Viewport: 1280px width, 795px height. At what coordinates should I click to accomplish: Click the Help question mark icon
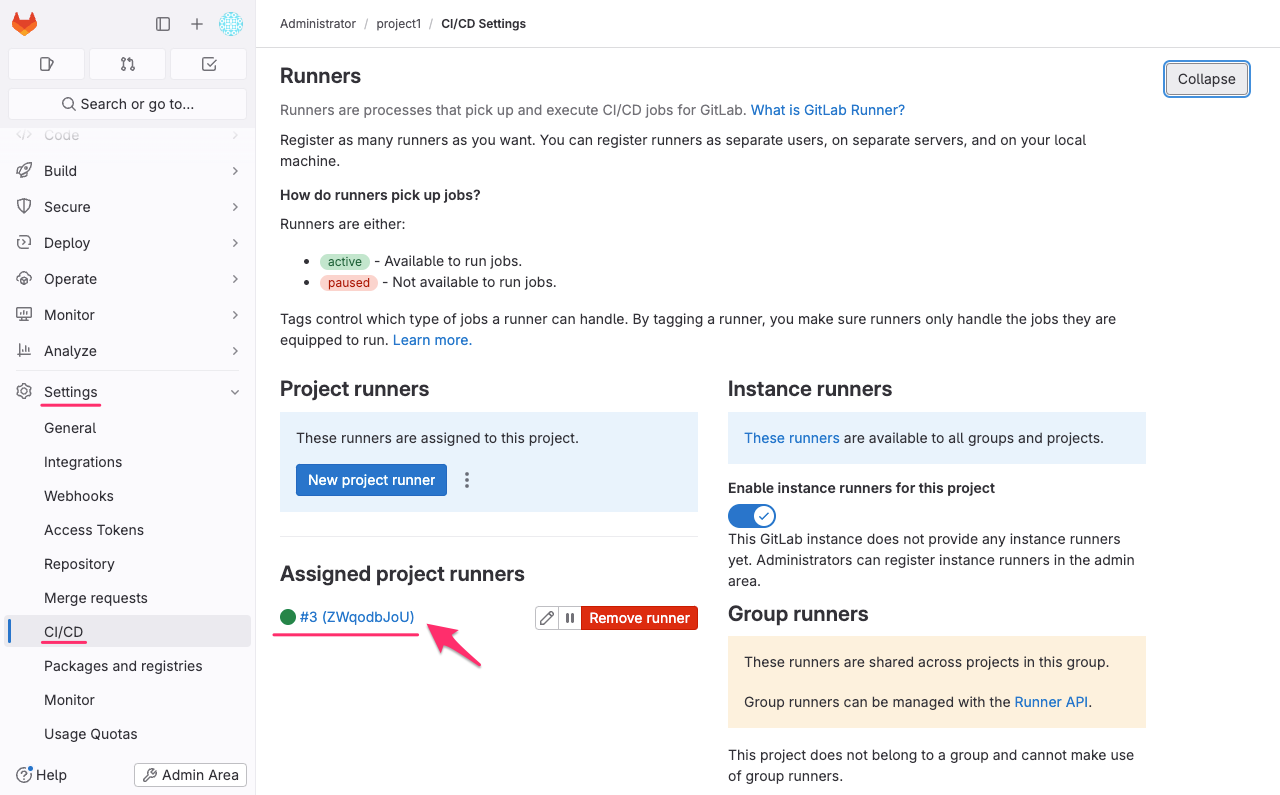click(24, 775)
